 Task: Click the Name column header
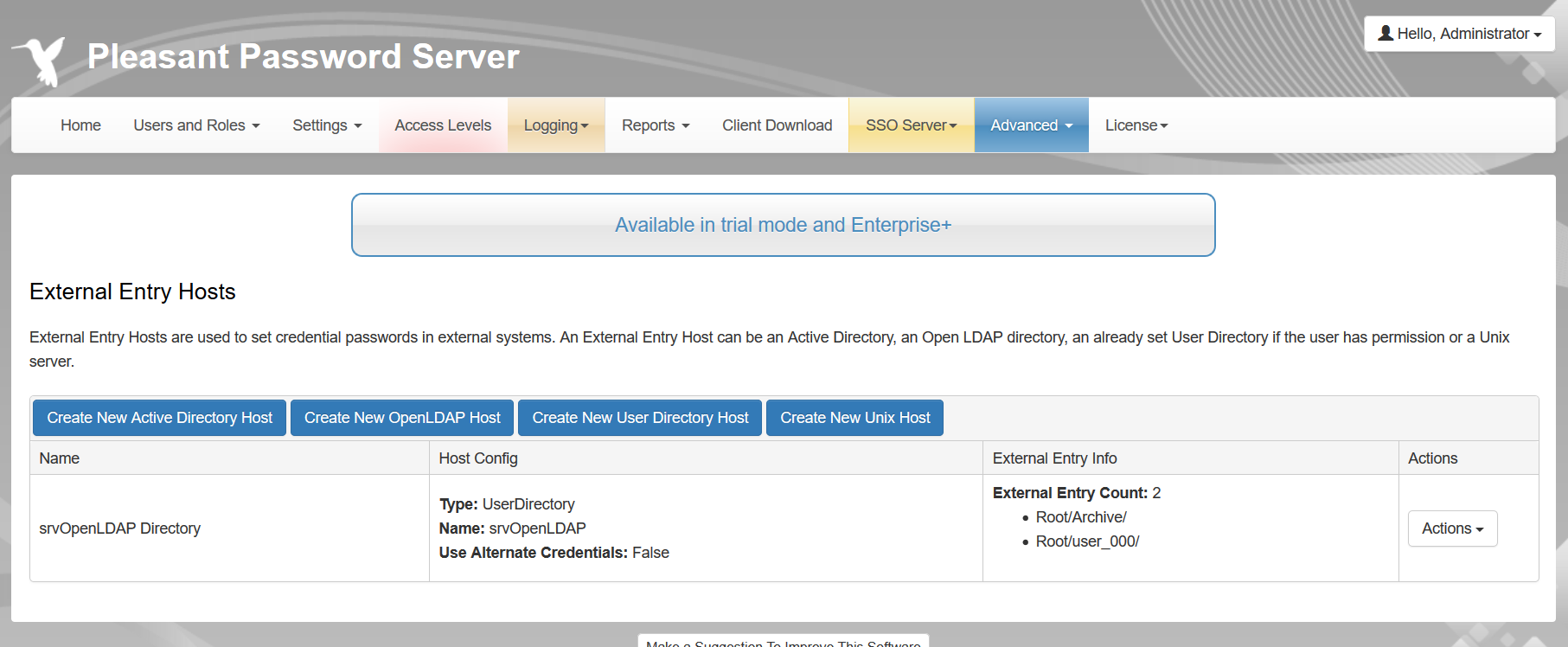(x=229, y=458)
